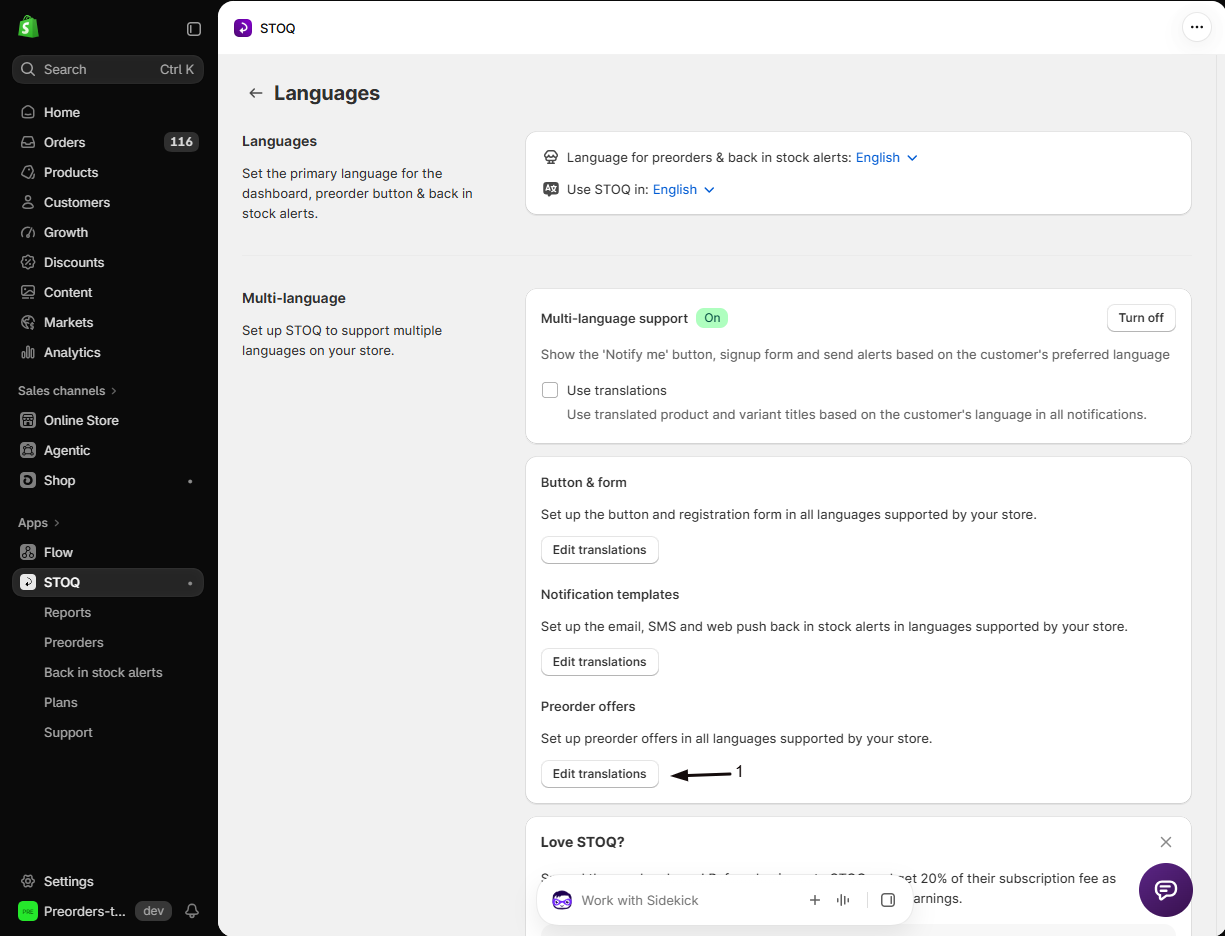Expand the Apps section
This screenshot has width=1225, height=936.
[x=39, y=522]
